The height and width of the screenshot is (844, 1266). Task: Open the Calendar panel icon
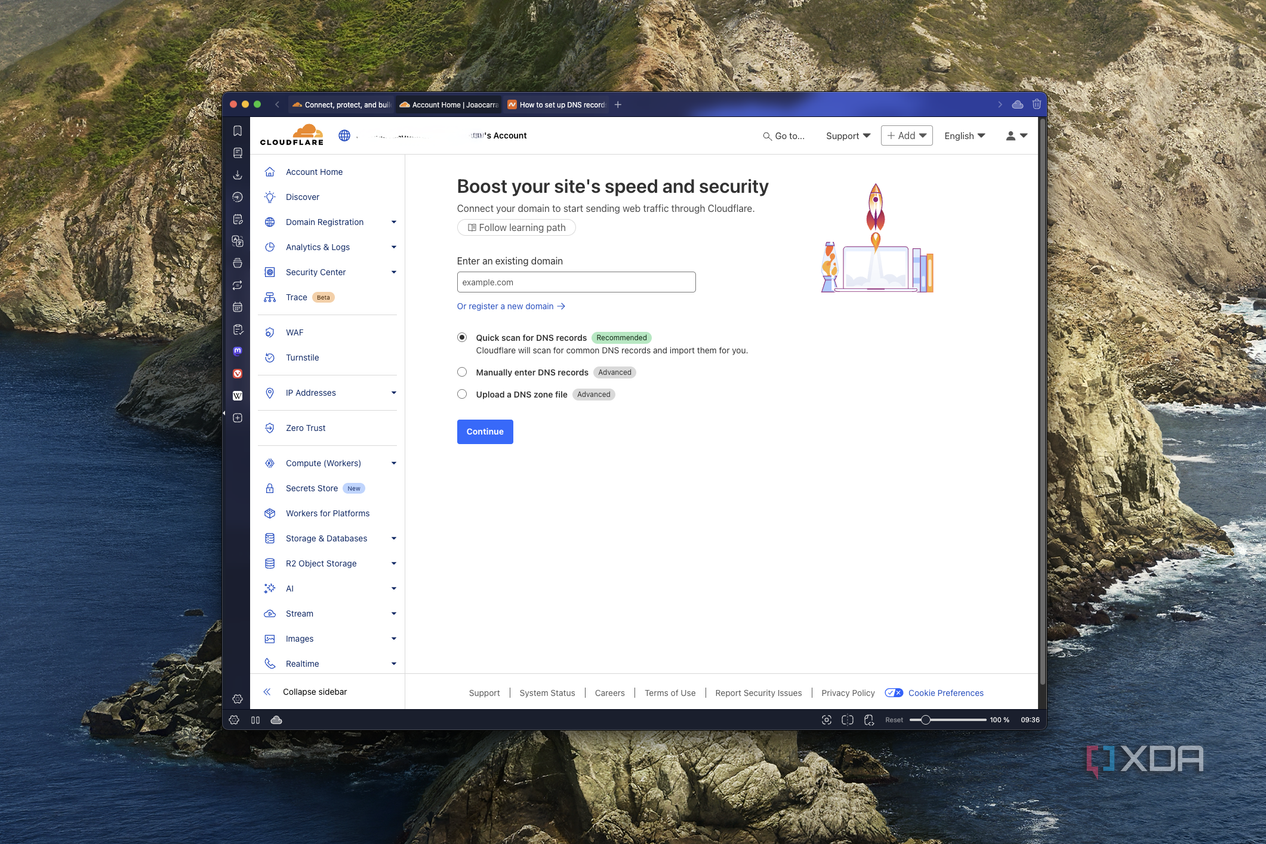(237, 307)
